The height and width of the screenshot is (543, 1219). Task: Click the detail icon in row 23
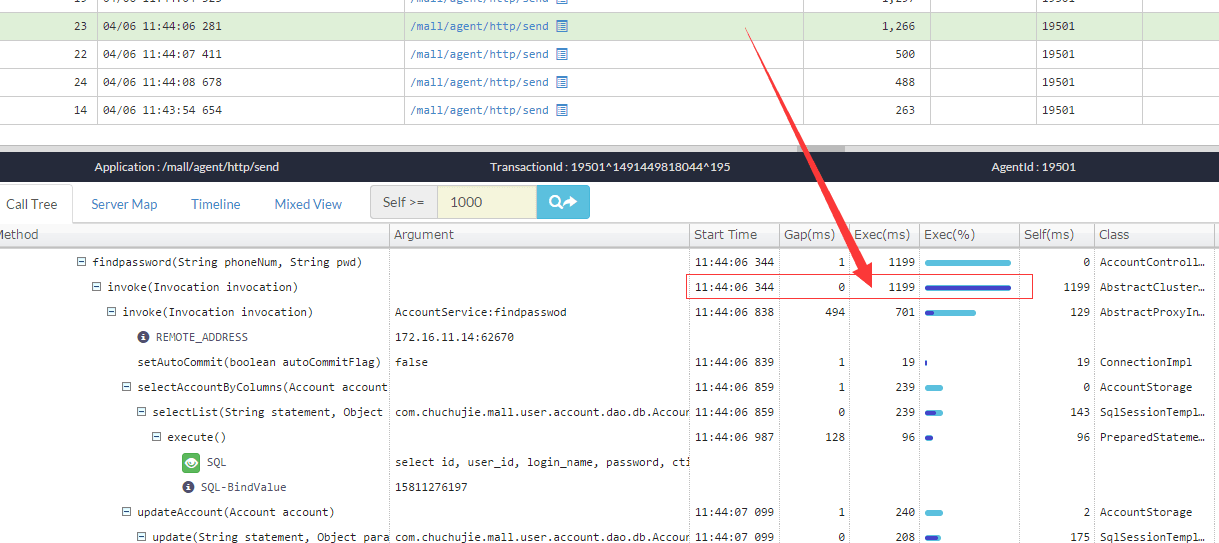(x=562, y=26)
